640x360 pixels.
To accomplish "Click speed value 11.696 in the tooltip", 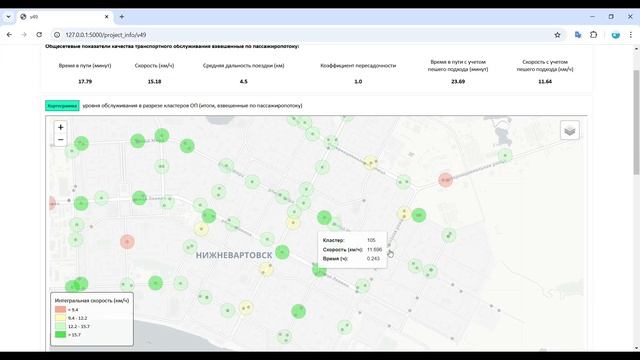I will pos(374,249).
